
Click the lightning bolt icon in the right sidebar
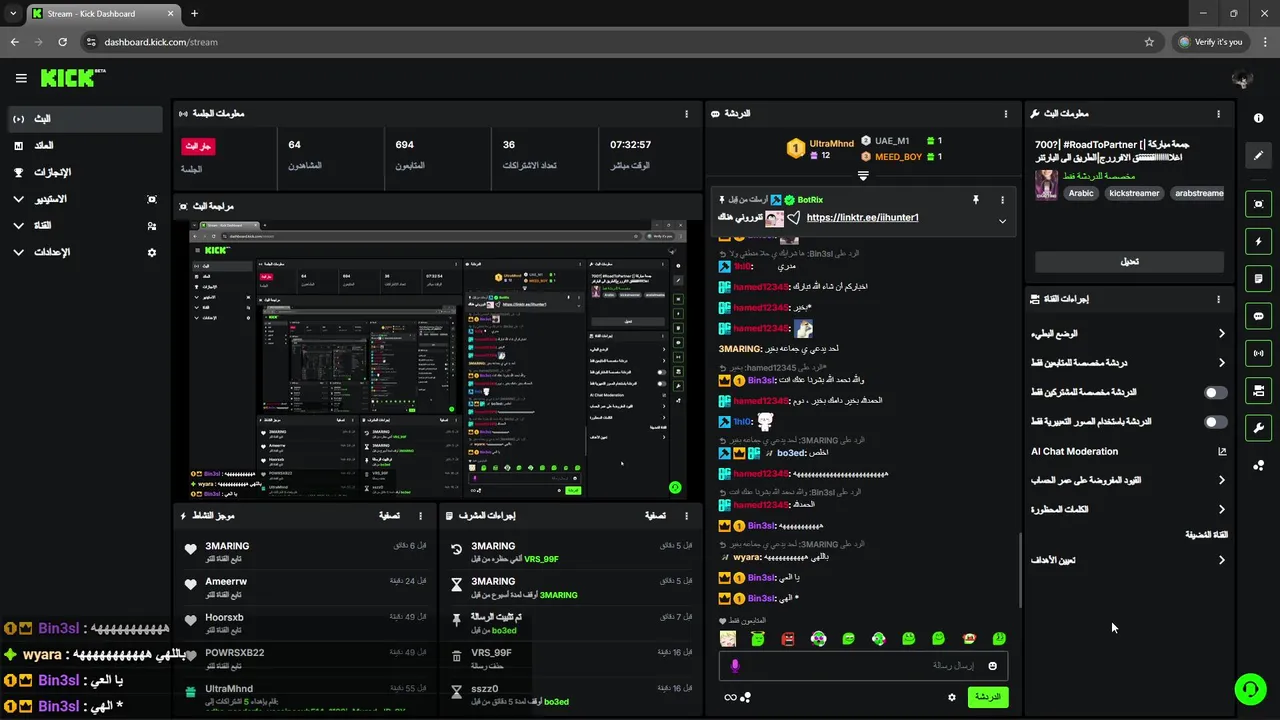tap(1258, 241)
